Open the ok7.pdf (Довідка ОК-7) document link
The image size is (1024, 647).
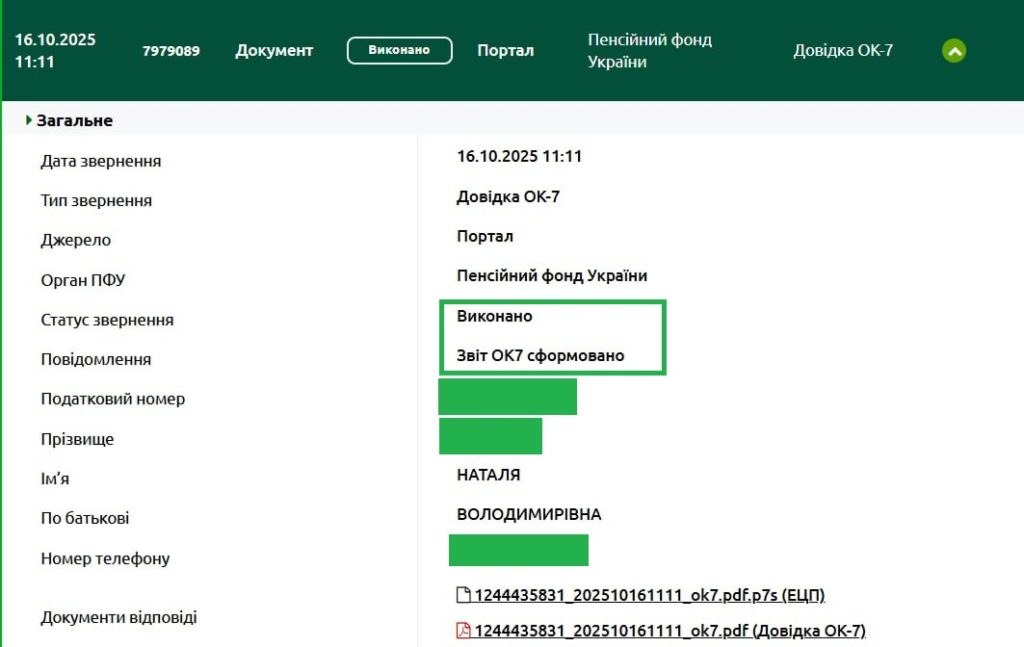(x=669, y=630)
